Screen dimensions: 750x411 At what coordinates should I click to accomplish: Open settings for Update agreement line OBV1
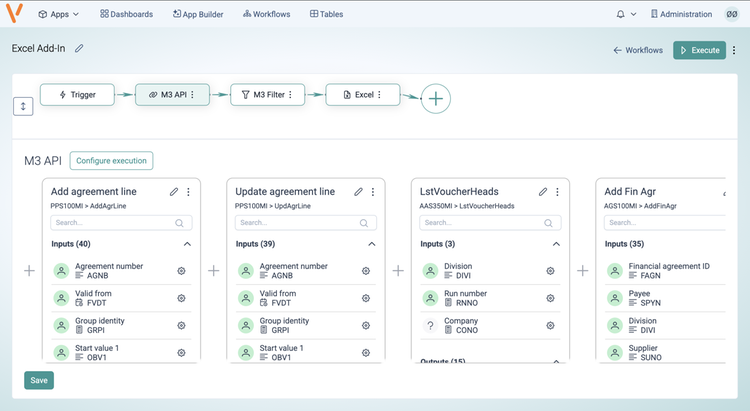(x=366, y=353)
